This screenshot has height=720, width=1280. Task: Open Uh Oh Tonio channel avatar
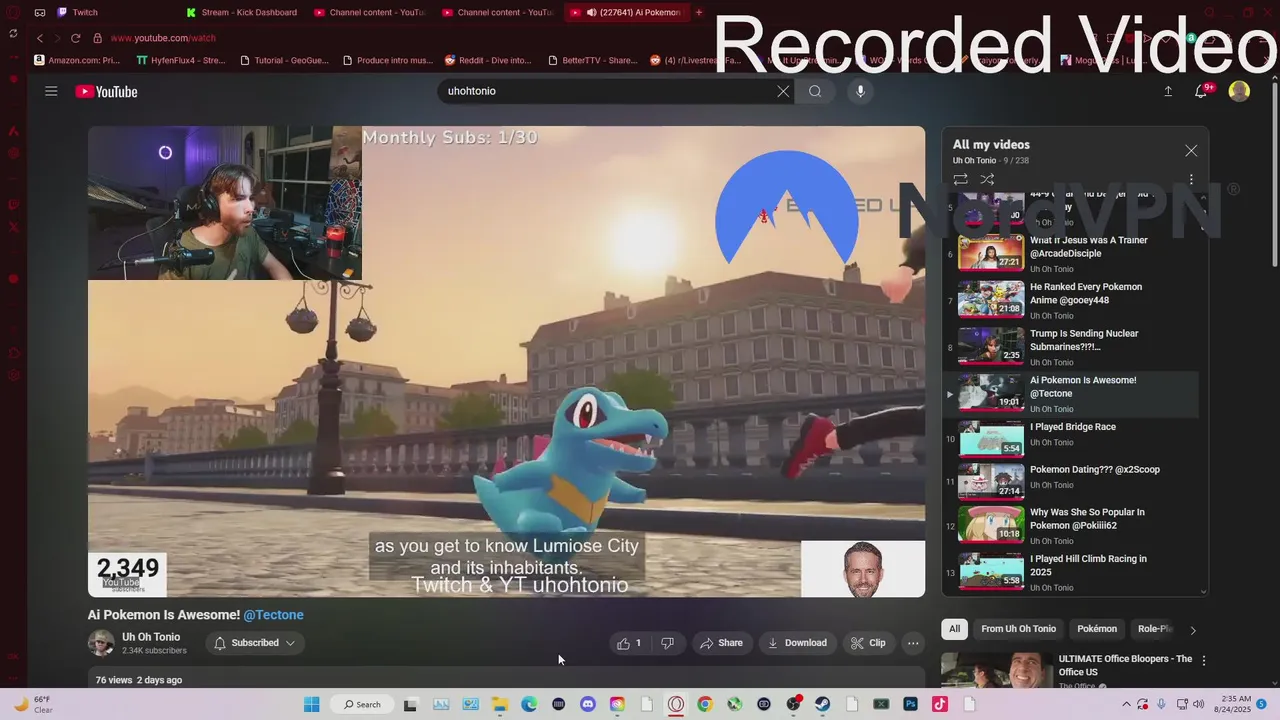[101, 643]
